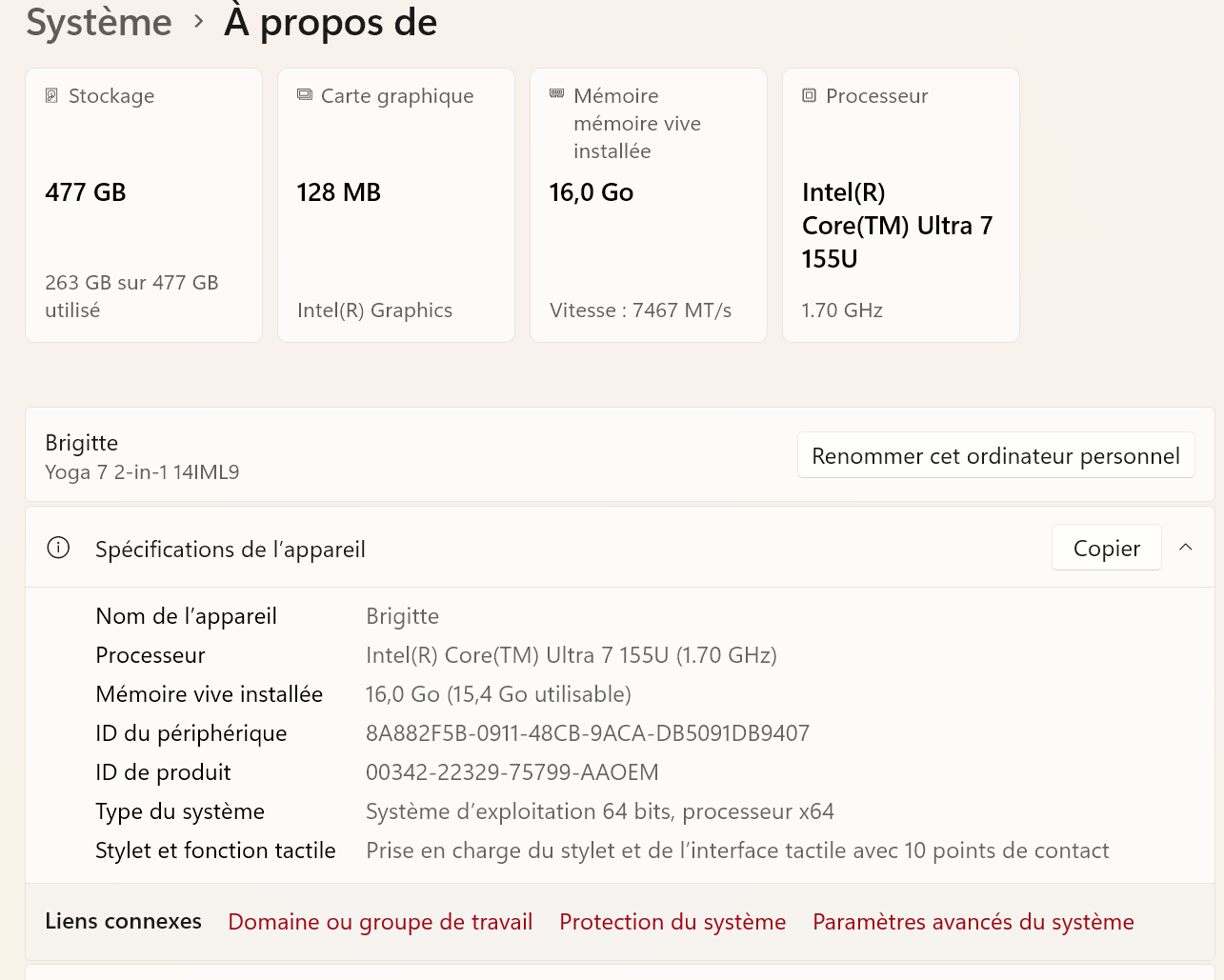Screen dimensions: 1224x980
Task: Open the Processeur summary card
Action: pos(900,205)
